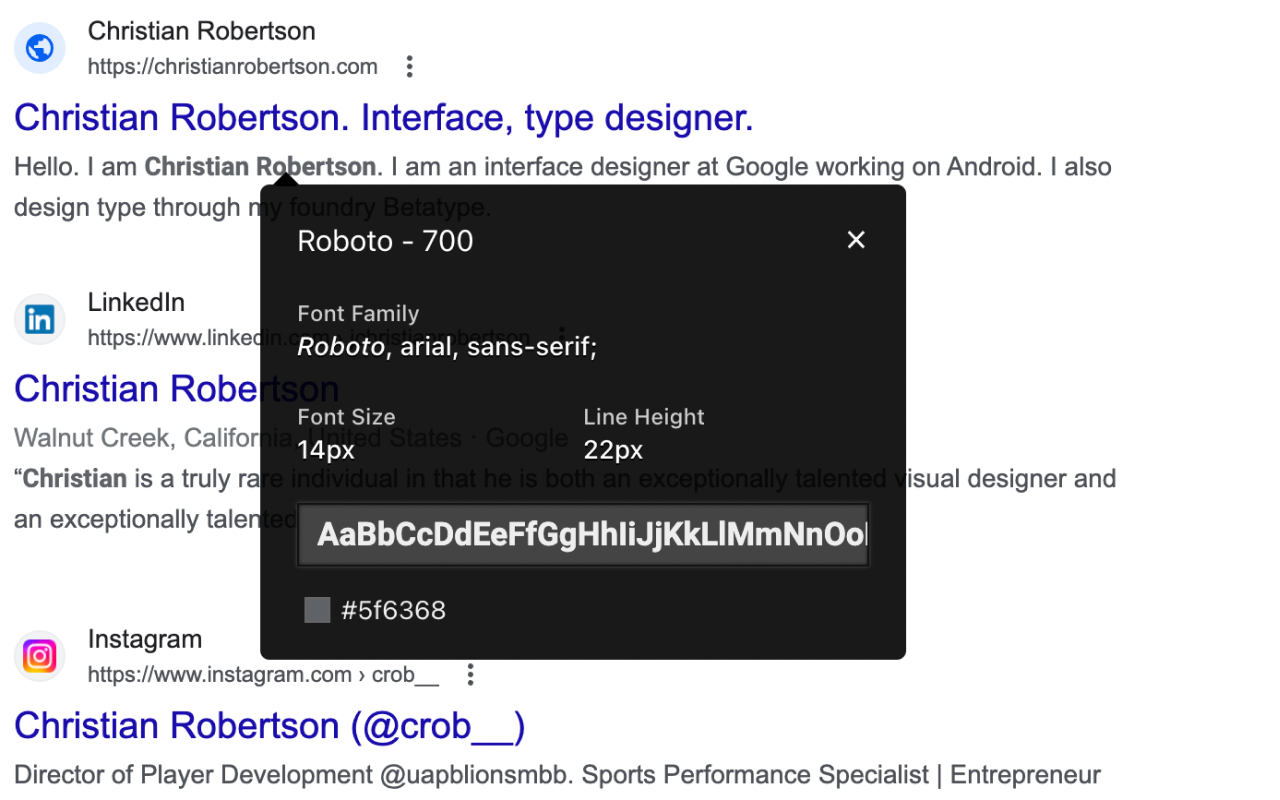Click the '#5f6368' hex color code

pyautogui.click(x=393, y=610)
